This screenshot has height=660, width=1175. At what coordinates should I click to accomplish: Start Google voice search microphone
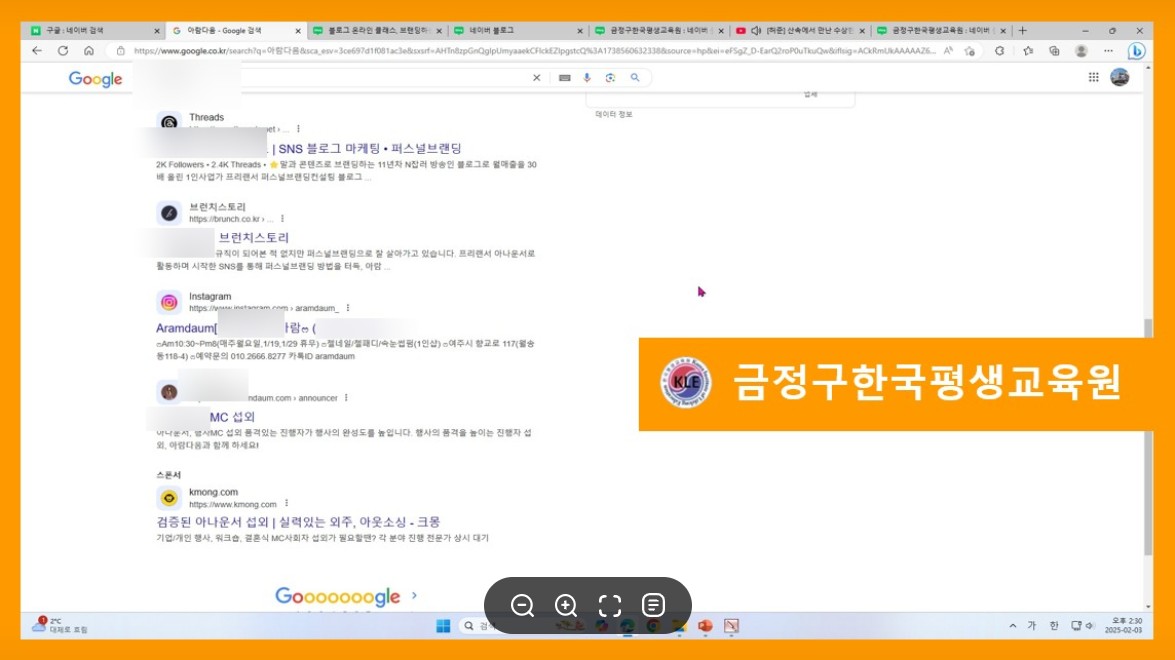coord(587,78)
